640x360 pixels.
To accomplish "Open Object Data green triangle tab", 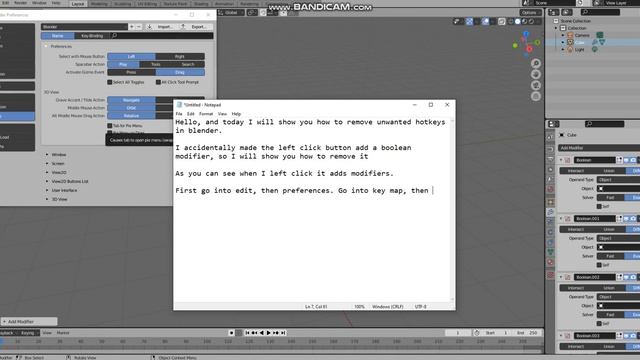I will pyautogui.click(x=551, y=252).
